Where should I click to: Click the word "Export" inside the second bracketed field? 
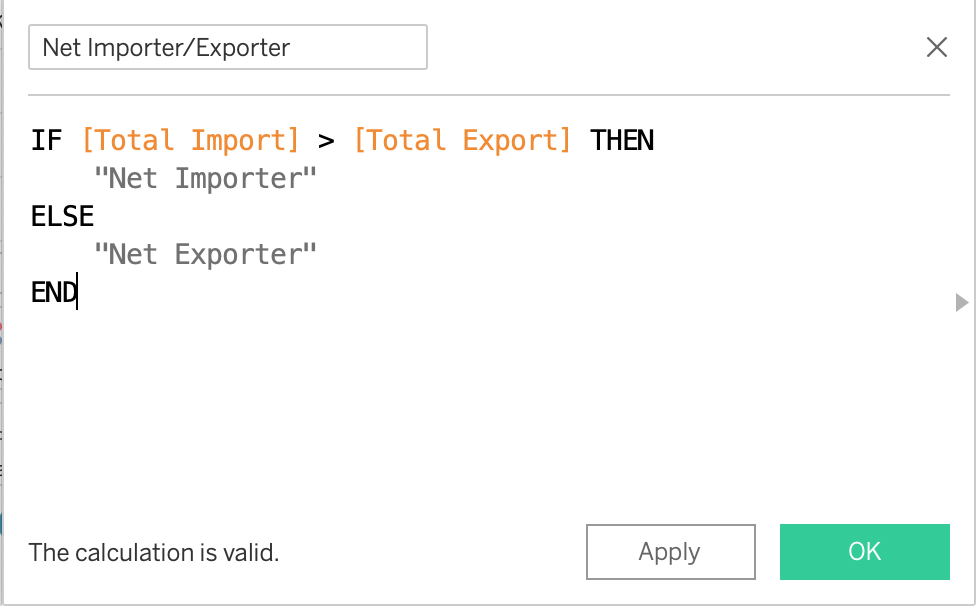pos(516,140)
